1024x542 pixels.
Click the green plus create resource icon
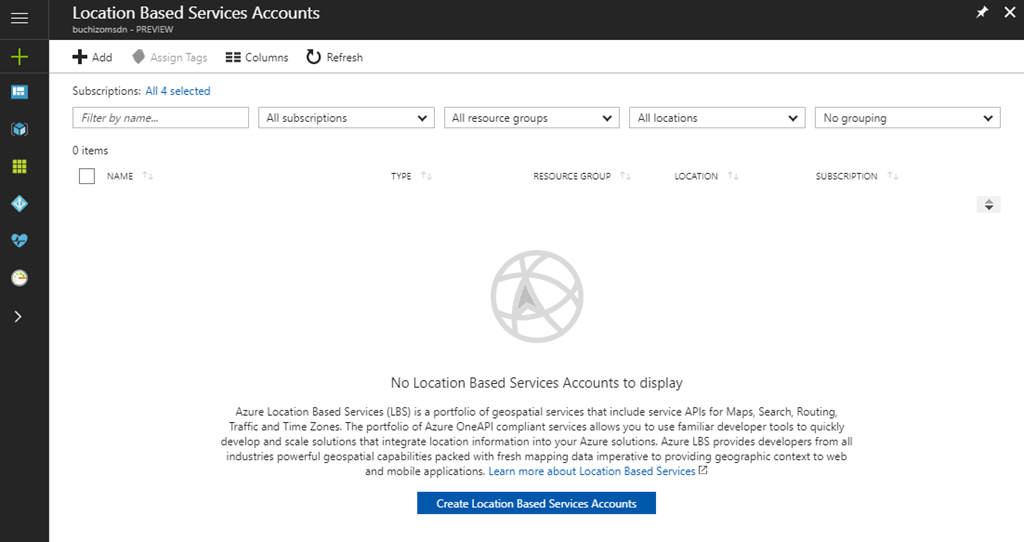point(19,57)
